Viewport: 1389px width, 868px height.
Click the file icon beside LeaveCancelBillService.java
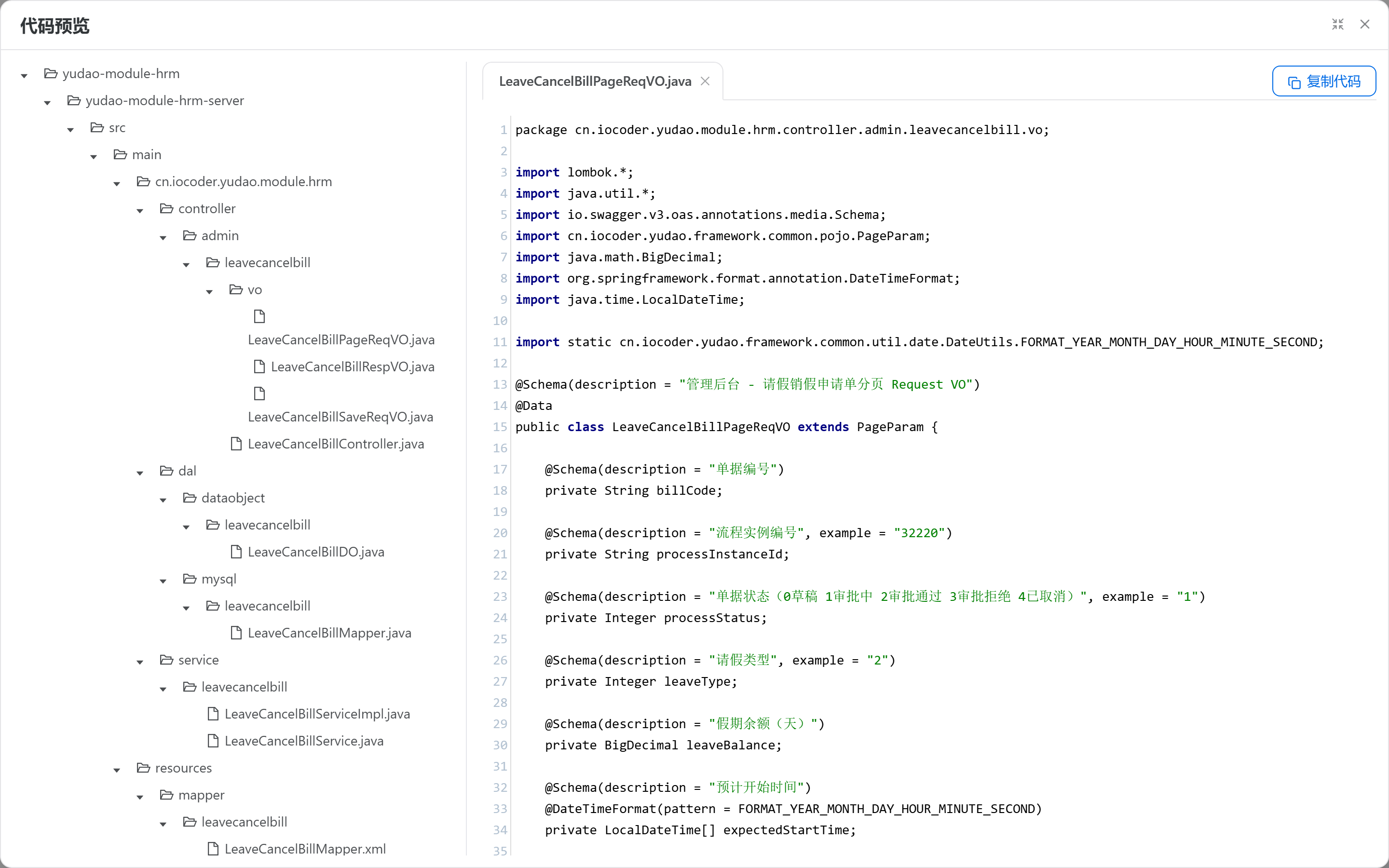213,741
